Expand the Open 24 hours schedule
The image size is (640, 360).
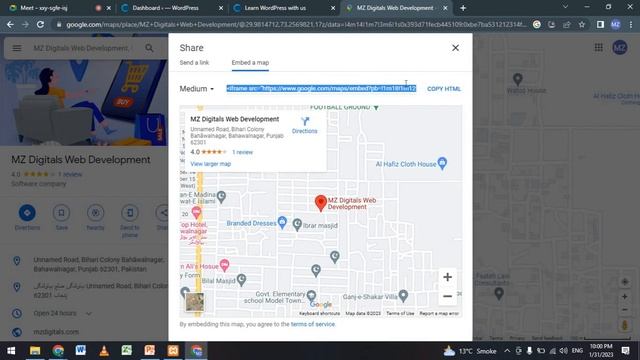(x=89, y=313)
